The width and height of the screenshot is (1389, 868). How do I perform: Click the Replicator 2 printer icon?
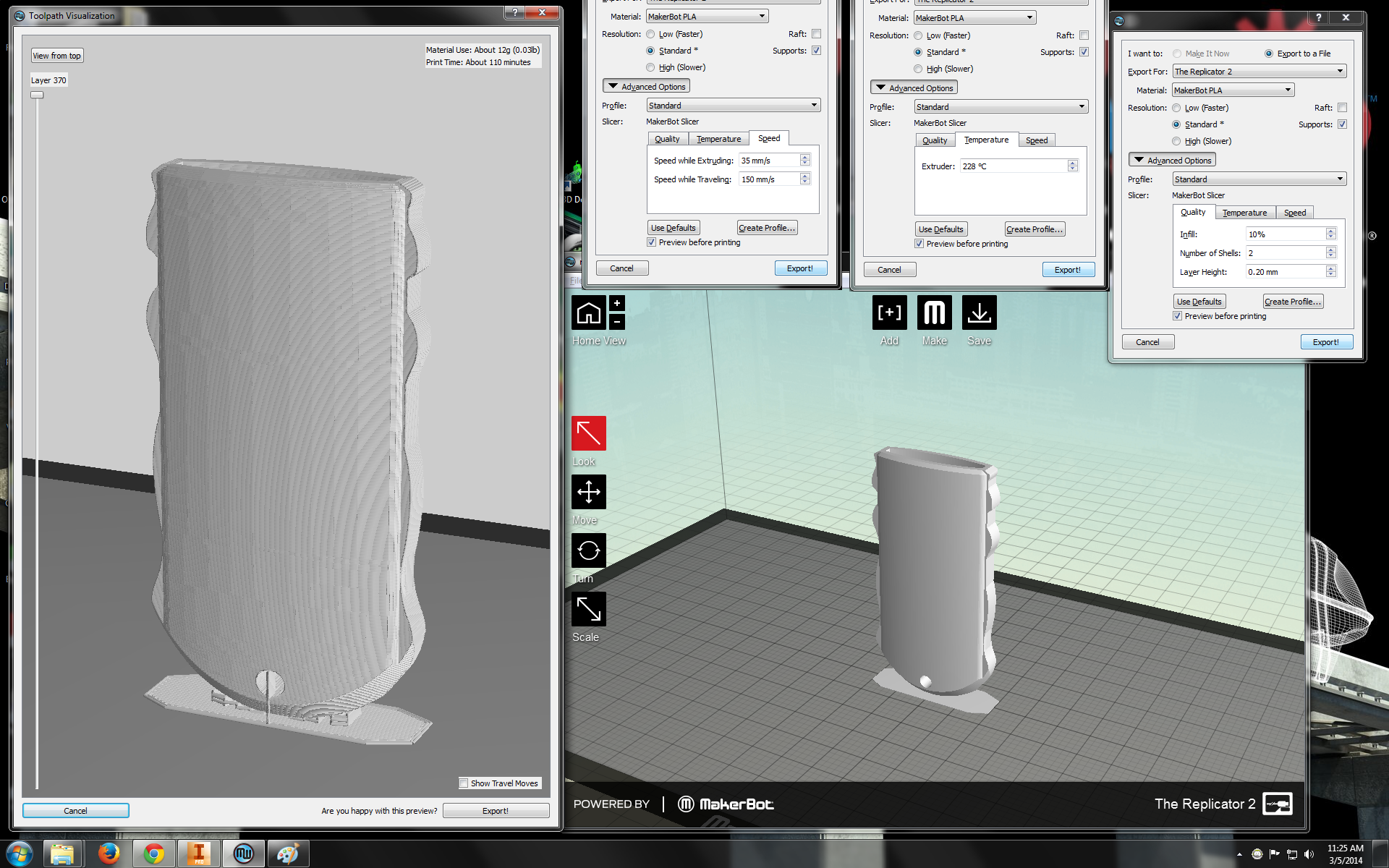pos(1278,804)
